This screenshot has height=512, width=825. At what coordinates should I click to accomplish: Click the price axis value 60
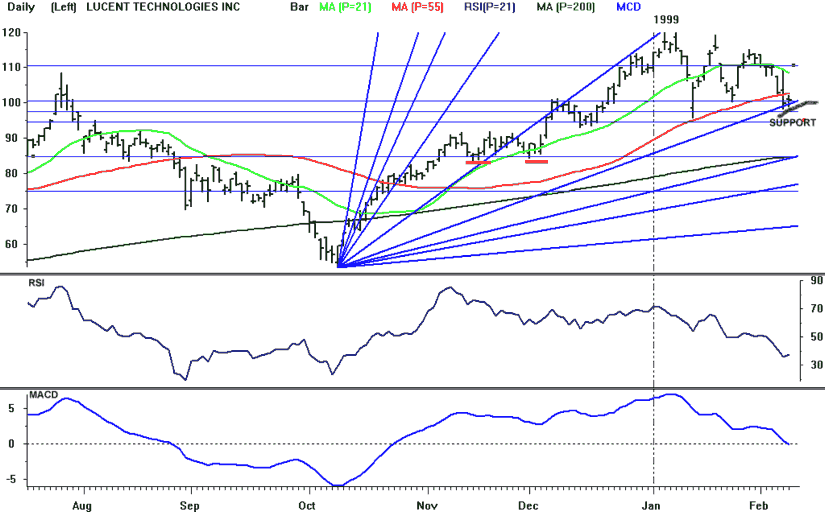[x=14, y=244]
